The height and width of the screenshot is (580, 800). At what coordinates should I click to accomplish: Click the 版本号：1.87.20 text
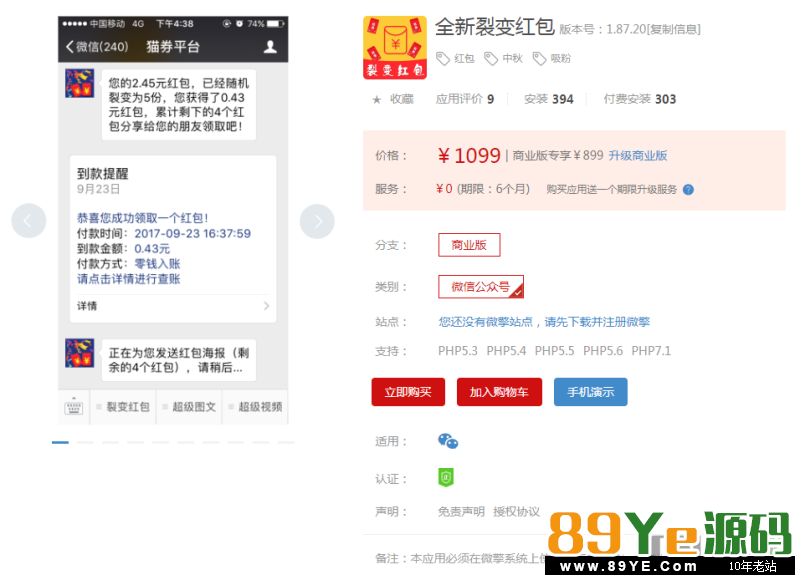click(x=603, y=29)
